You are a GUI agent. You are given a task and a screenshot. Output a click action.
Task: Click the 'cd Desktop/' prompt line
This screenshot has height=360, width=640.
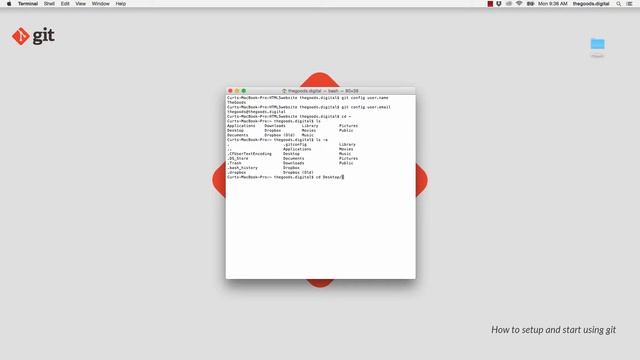click(x=286, y=177)
